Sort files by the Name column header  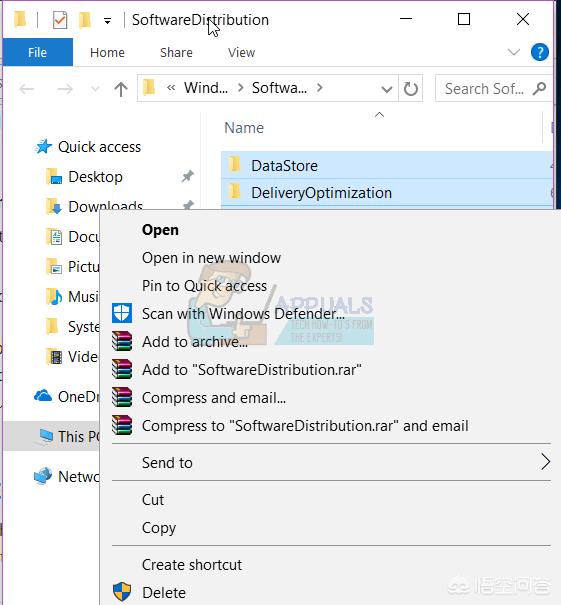click(244, 128)
